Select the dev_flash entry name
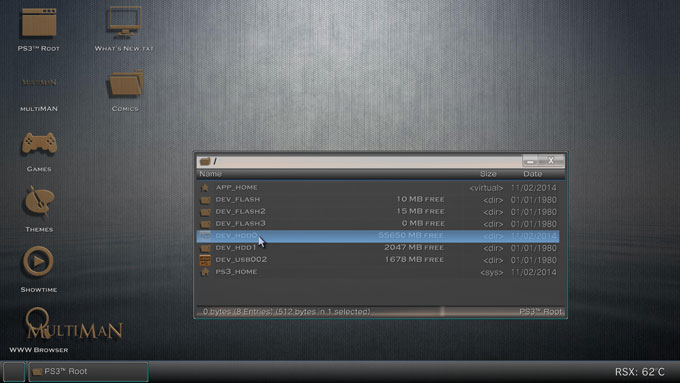 coord(238,200)
